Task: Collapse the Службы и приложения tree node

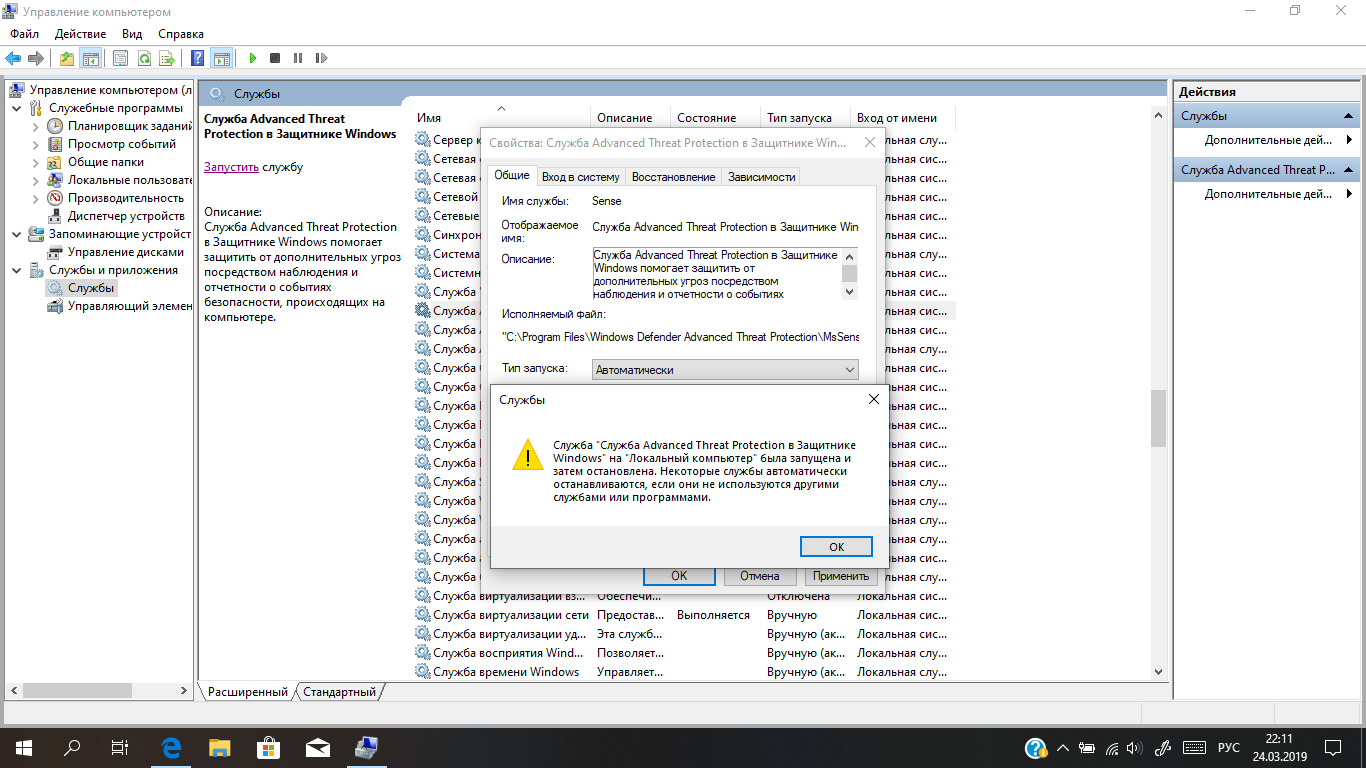Action: coord(17,270)
